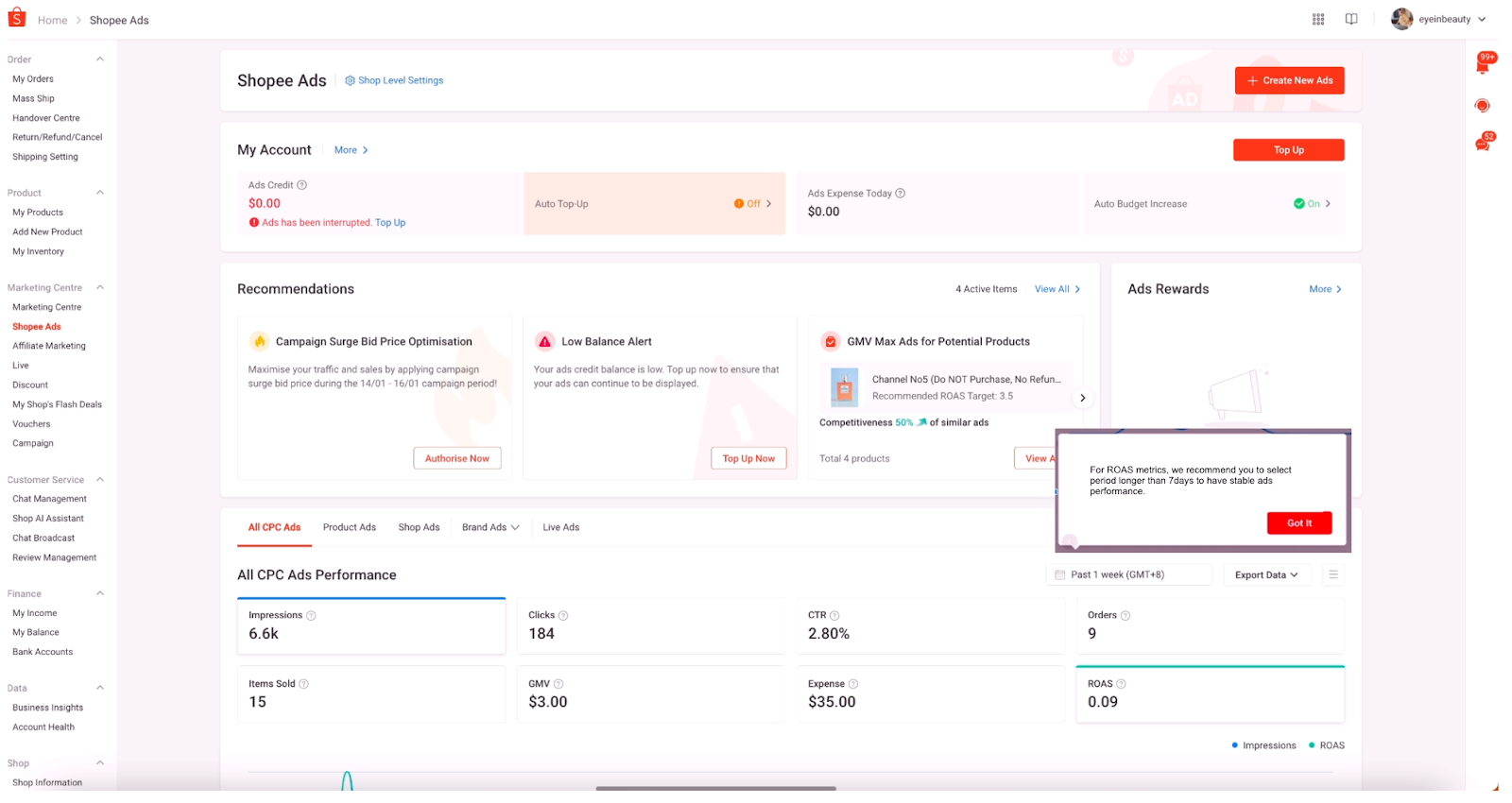Screen dimensions: 1512x803
Task: Collapse the Product sidebar section
Action: [x=100, y=192]
